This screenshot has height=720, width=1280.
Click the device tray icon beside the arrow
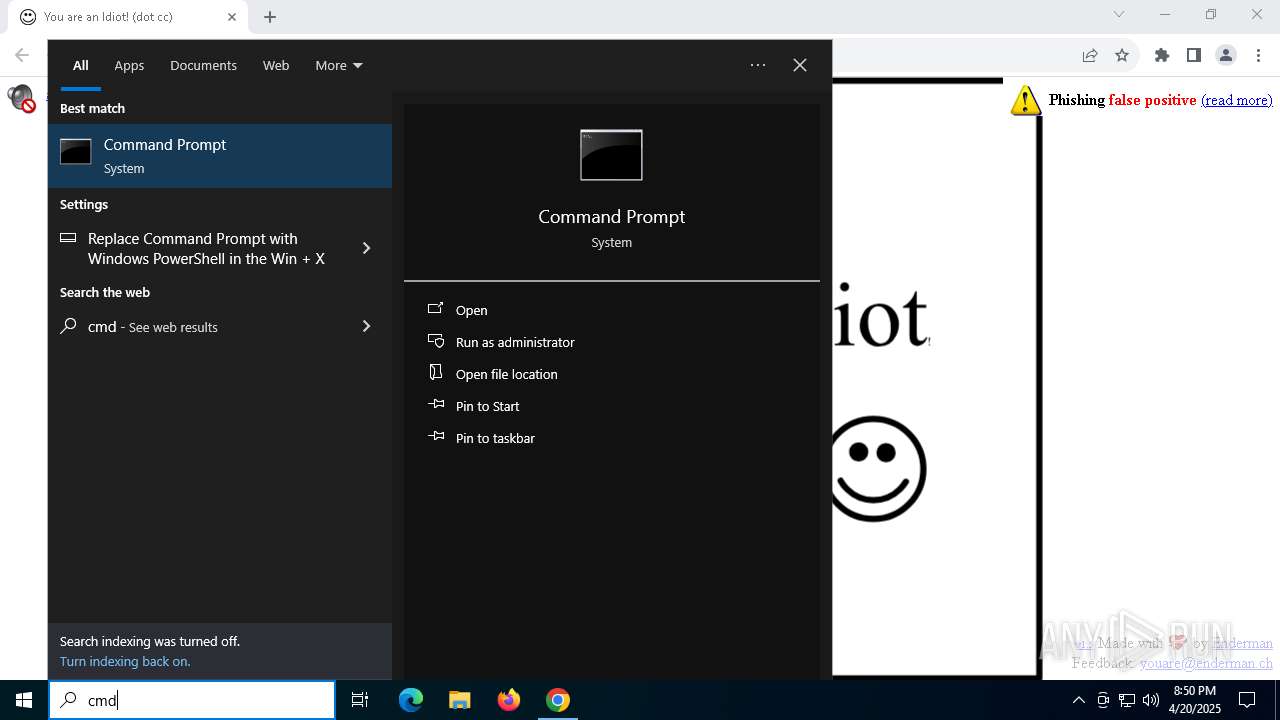[x=1103, y=700]
